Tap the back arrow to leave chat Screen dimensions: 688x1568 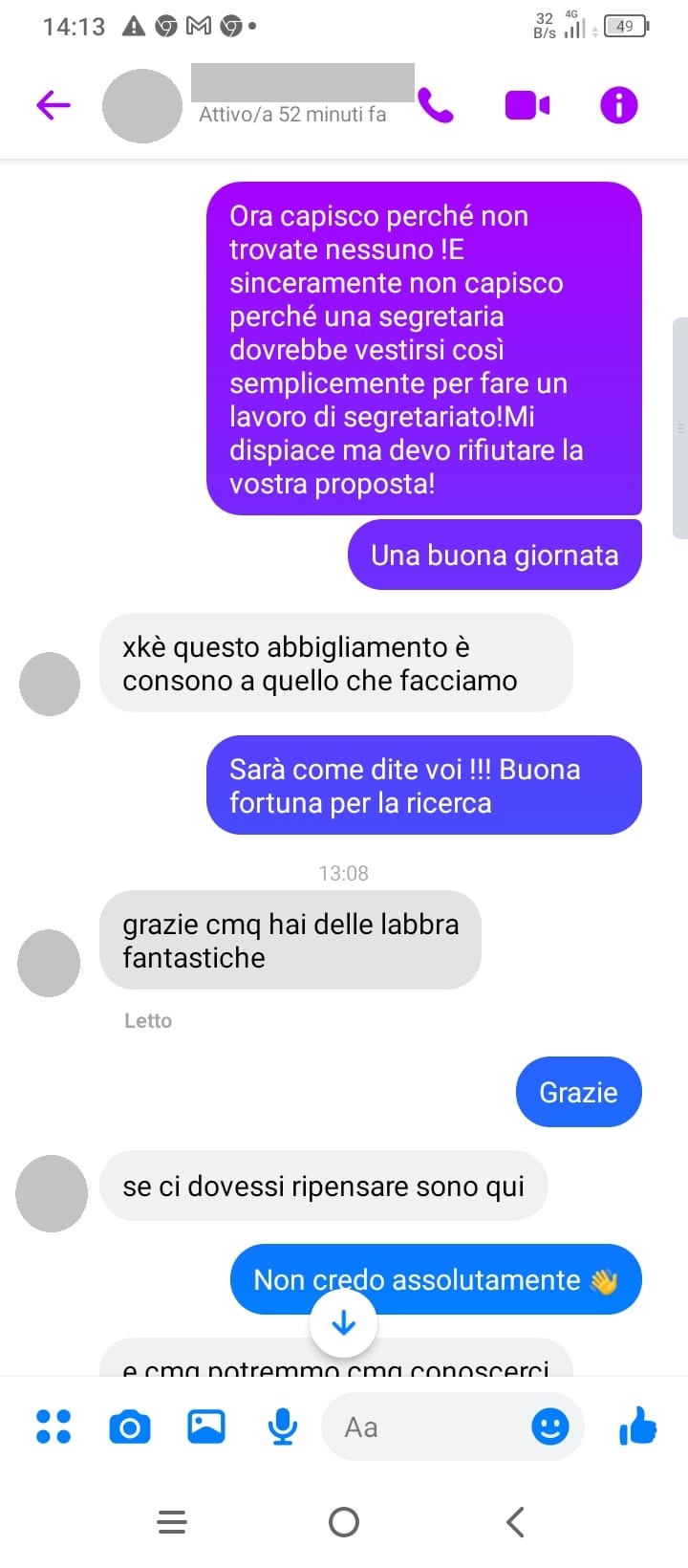coord(54,105)
